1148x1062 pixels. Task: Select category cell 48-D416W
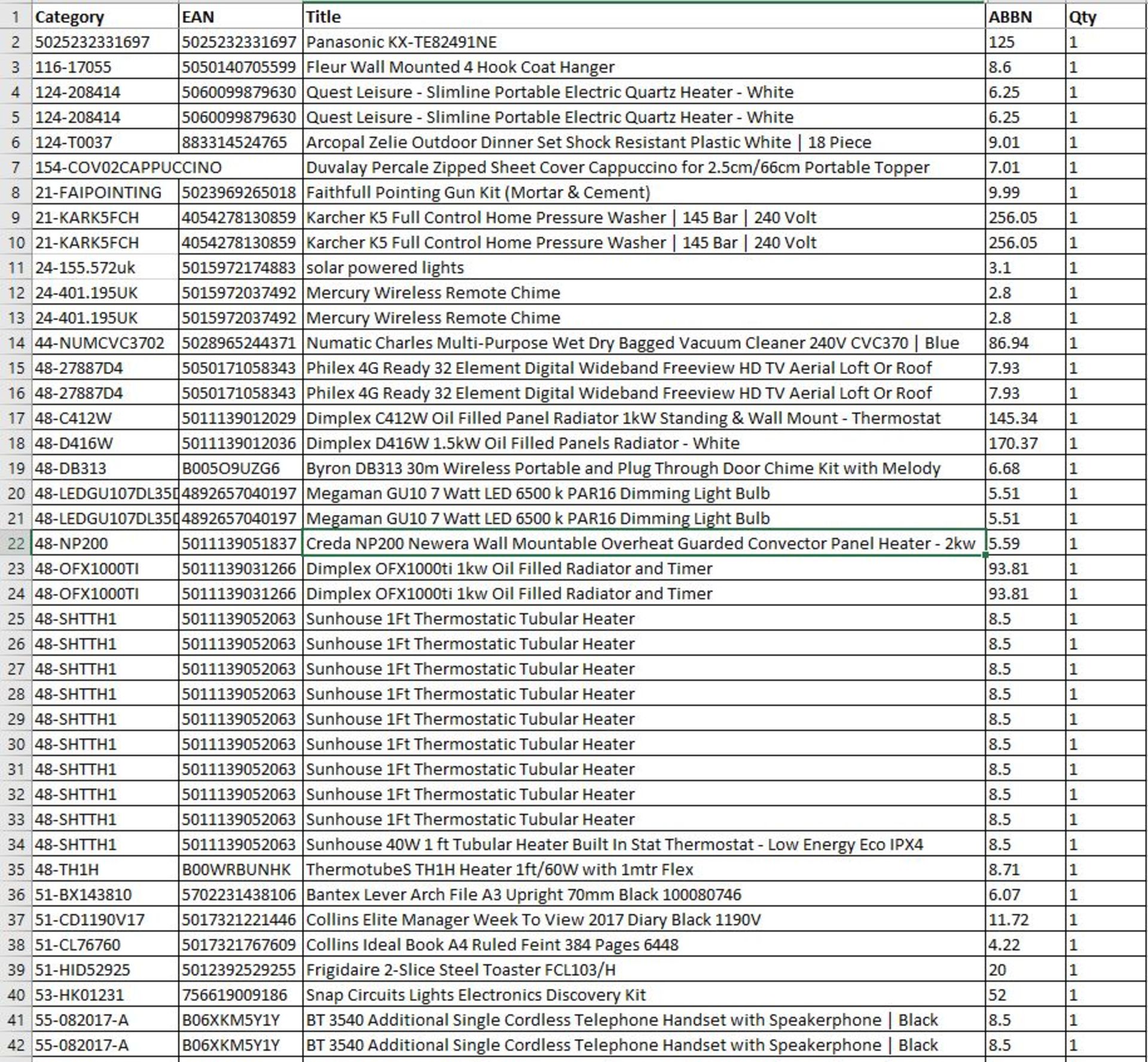pos(105,443)
